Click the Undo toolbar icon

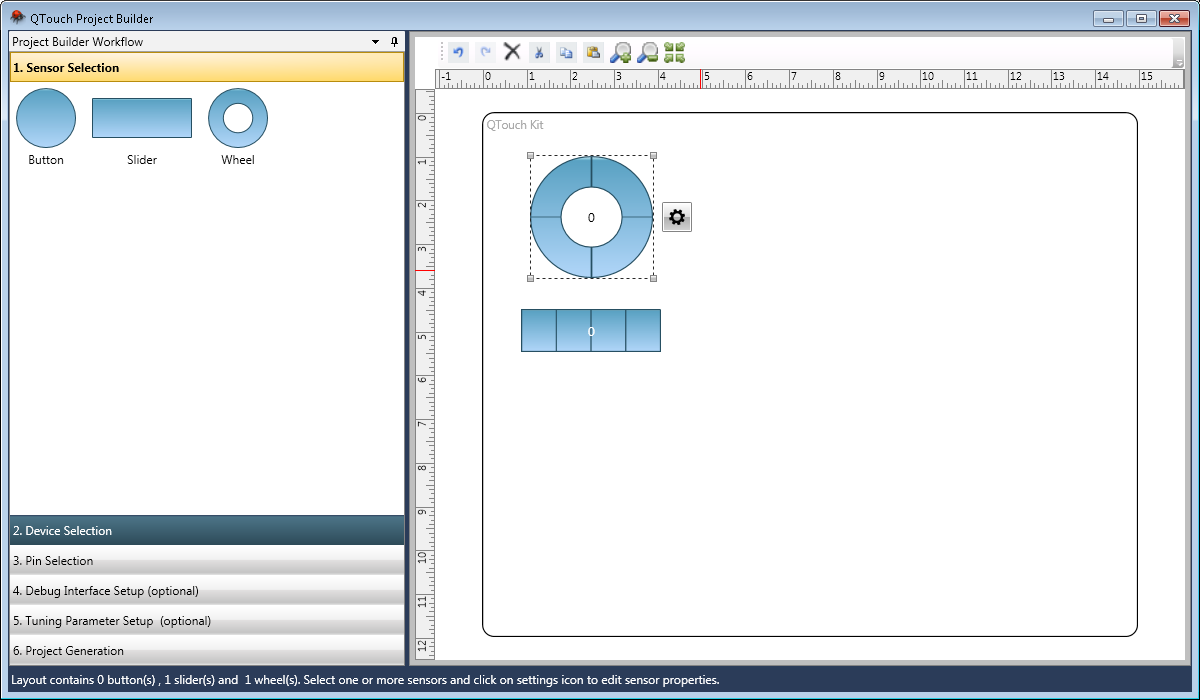[458, 52]
